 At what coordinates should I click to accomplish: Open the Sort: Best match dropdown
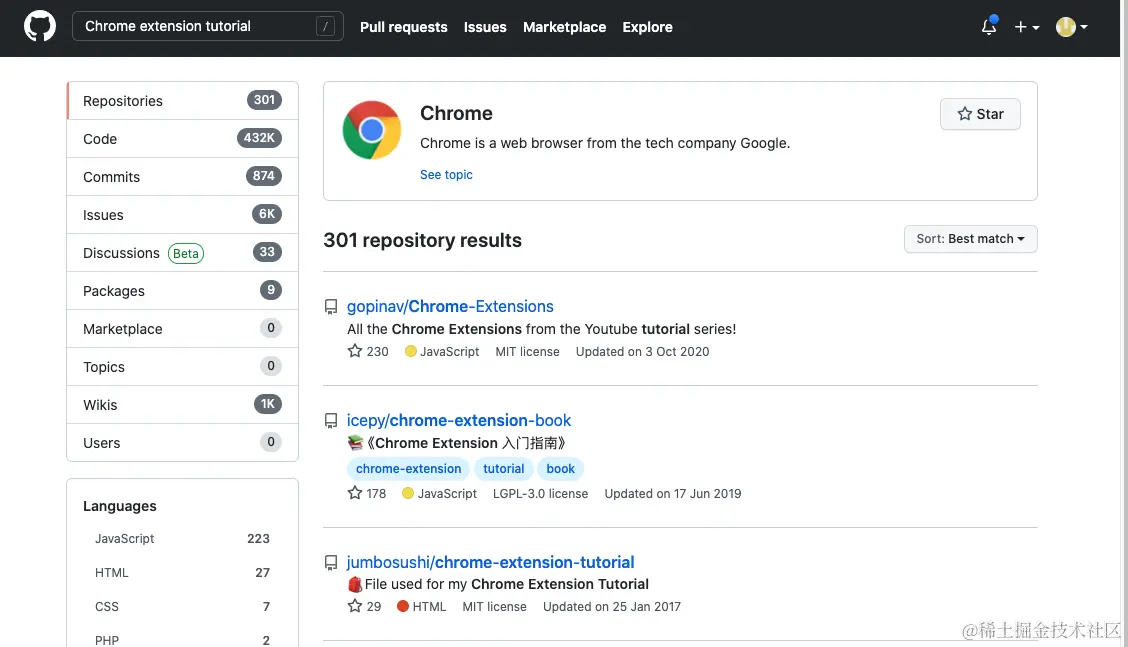click(970, 239)
